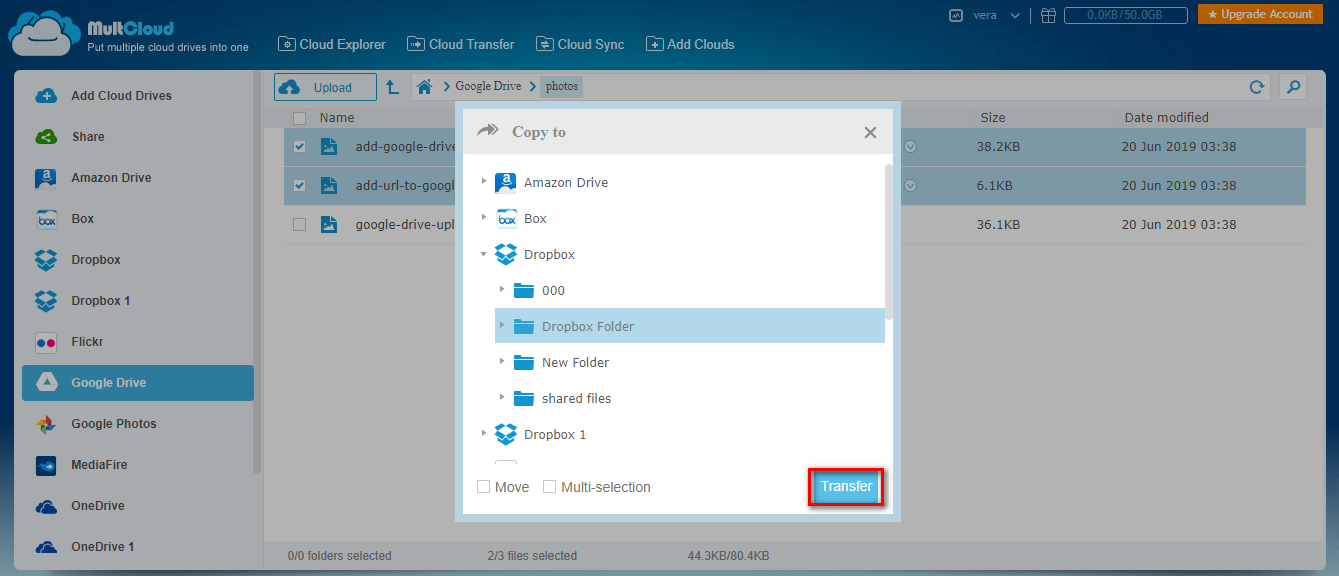
Task: Enable the Move checkbox
Action: click(x=484, y=487)
